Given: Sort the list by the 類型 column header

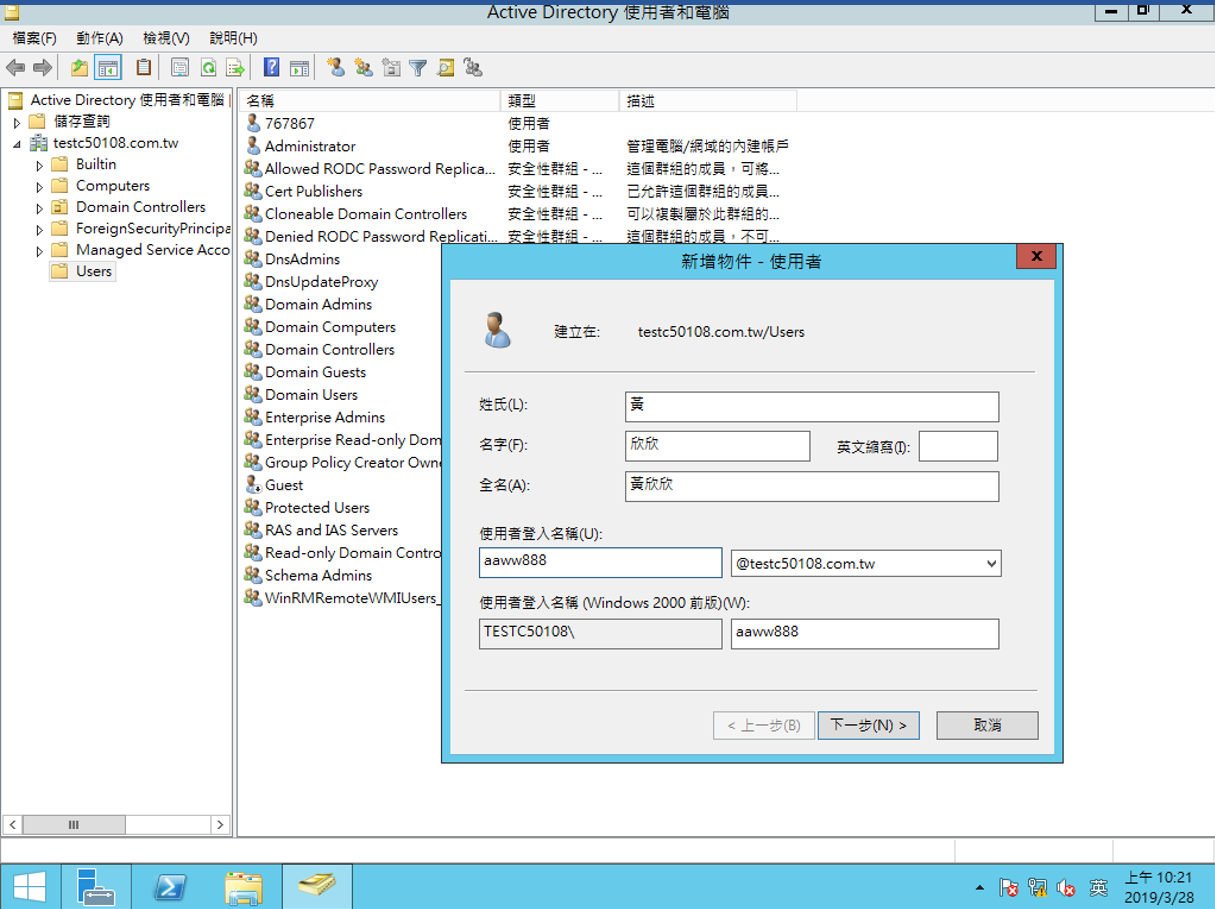Looking at the screenshot, I should click(x=560, y=101).
